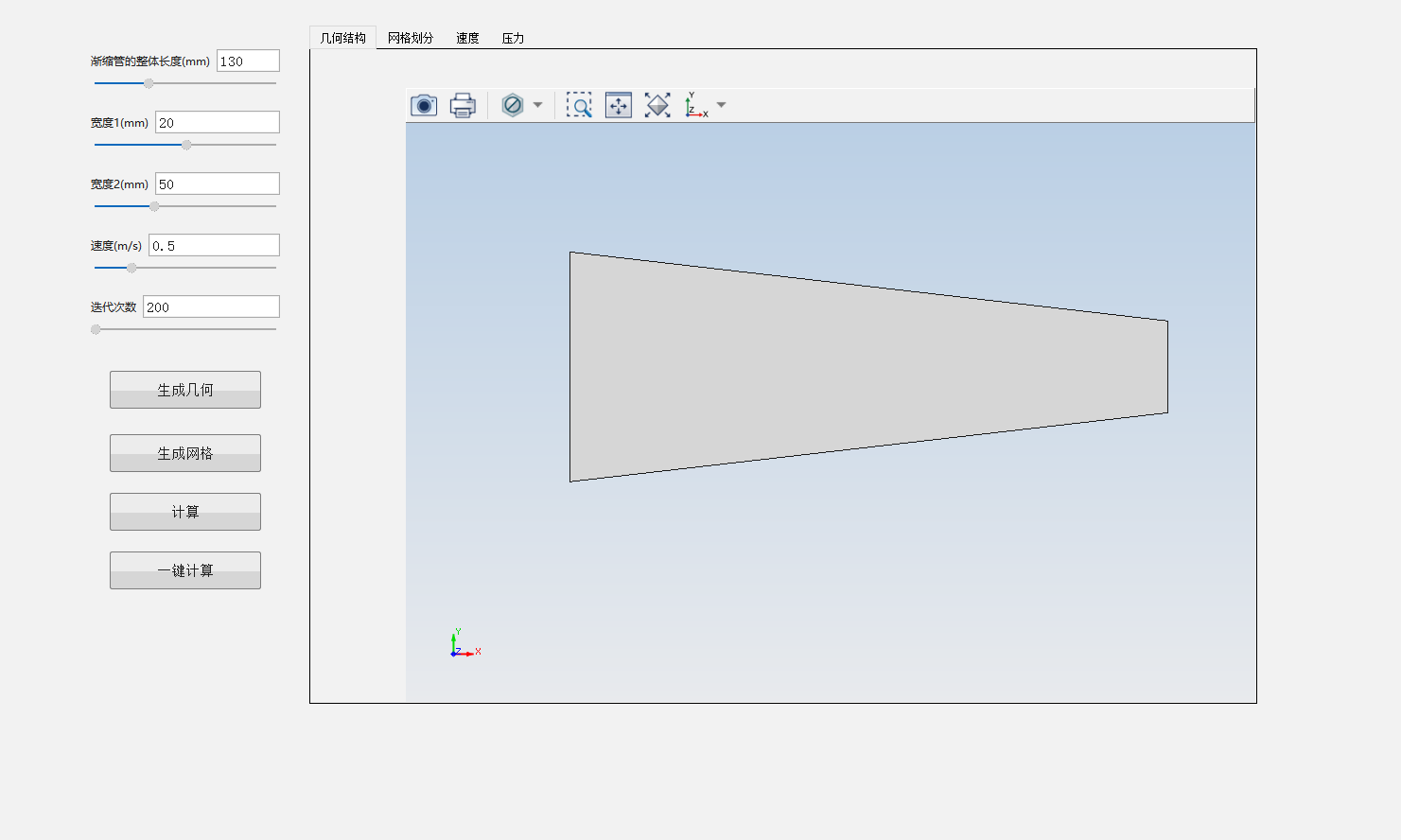Open the dropdown arrow beside the axis icon
This screenshot has width=1401, height=840.
point(721,105)
